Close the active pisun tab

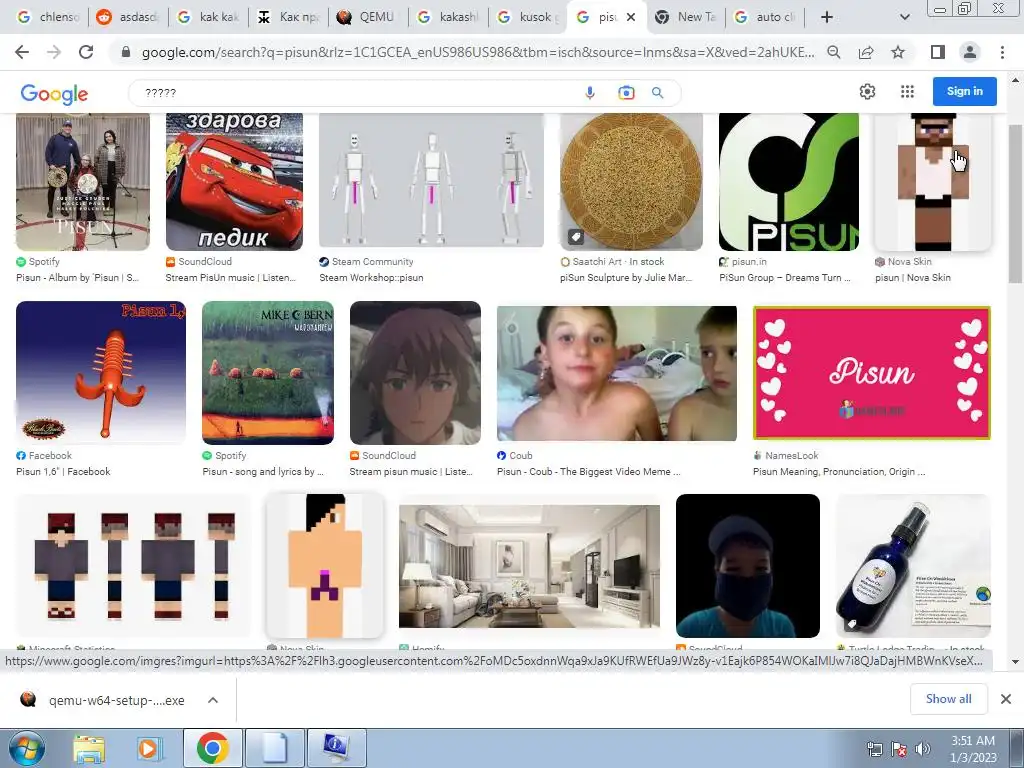[631, 17]
